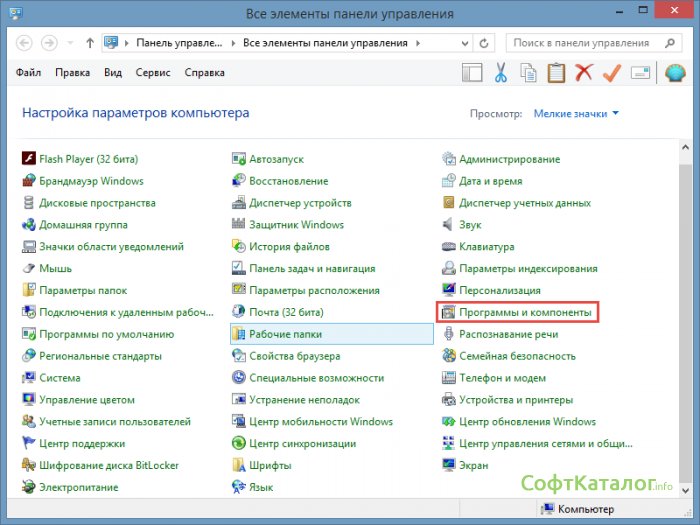
Task: Open Программы и компоненты
Action: tap(524, 313)
